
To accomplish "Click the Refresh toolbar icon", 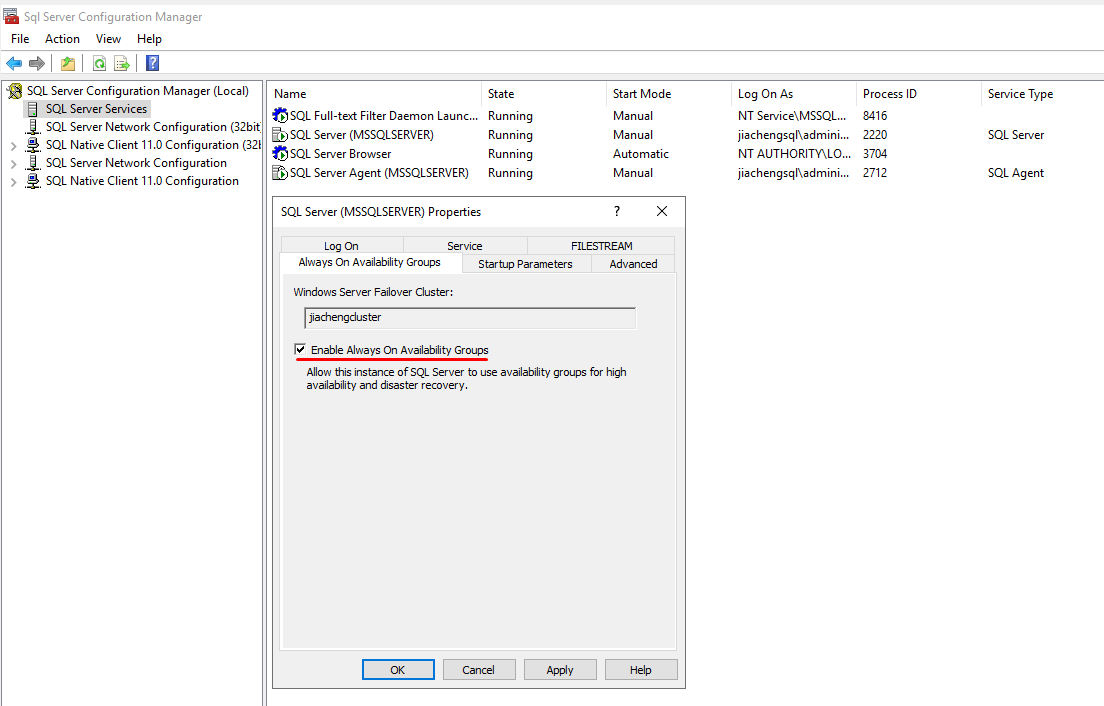I will tap(99, 64).
